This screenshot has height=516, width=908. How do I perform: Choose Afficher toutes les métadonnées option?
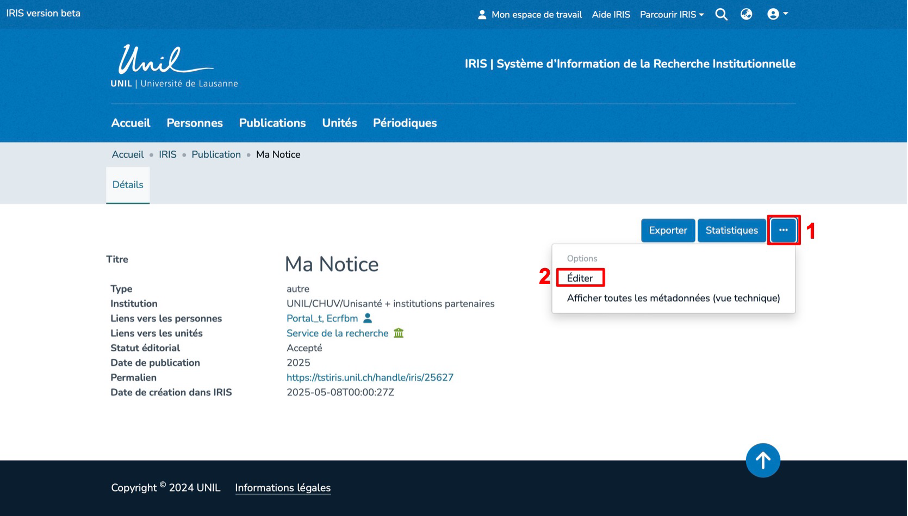(673, 298)
